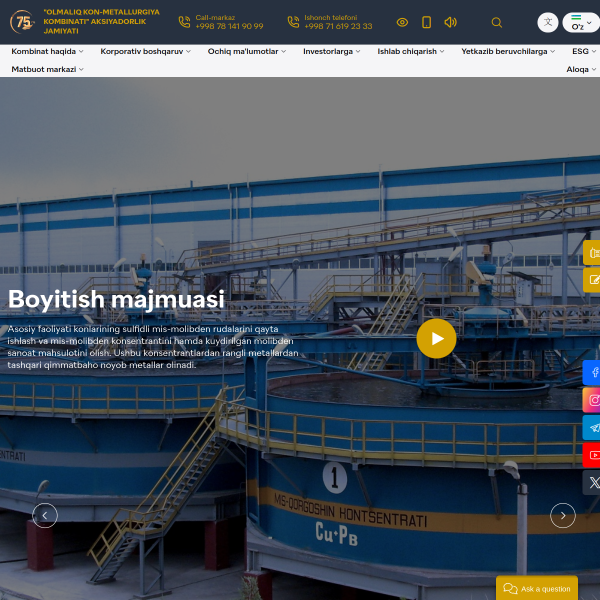Open the Facebook side link
600x600 pixels.
(592, 372)
